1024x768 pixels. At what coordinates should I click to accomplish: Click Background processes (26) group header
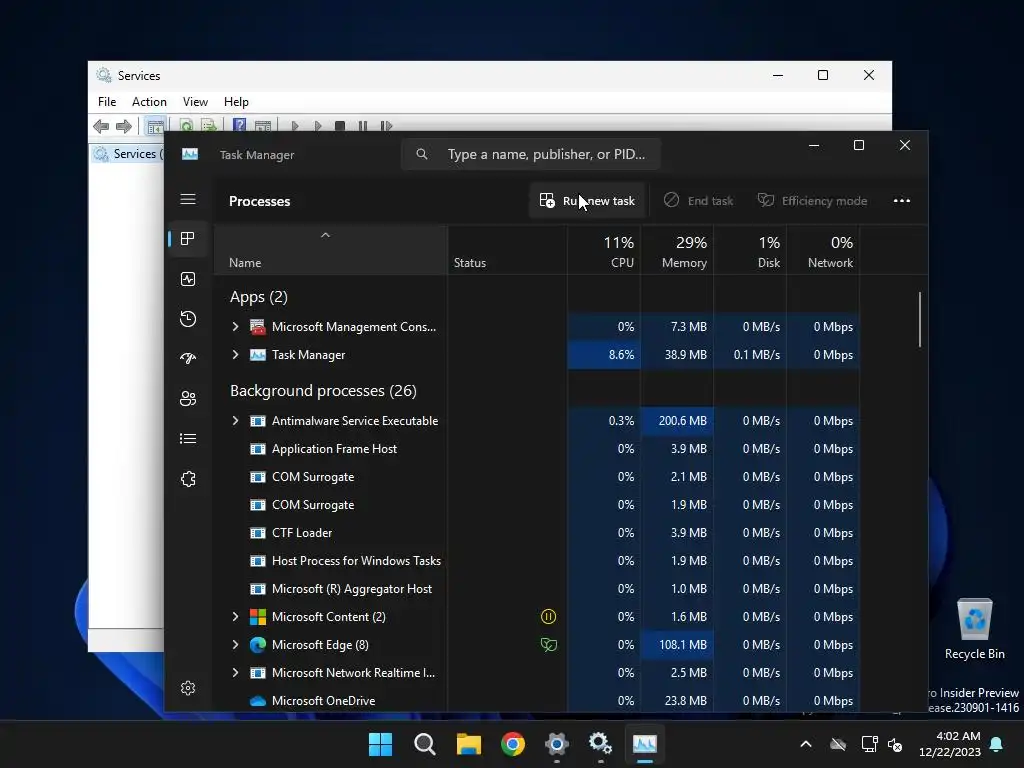323,391
